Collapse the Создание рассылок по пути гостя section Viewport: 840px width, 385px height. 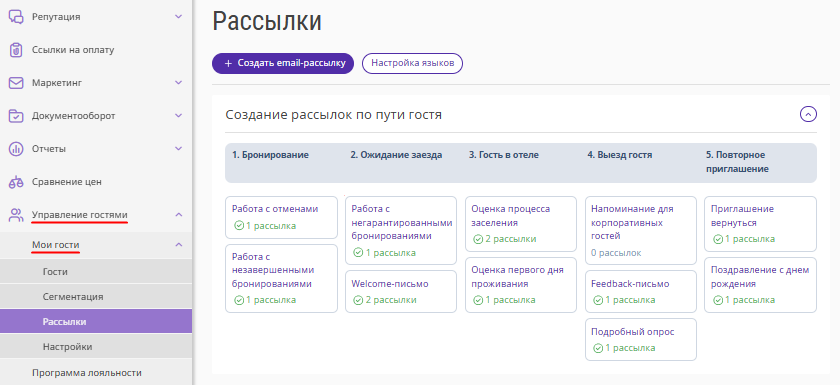coord(808,114)
